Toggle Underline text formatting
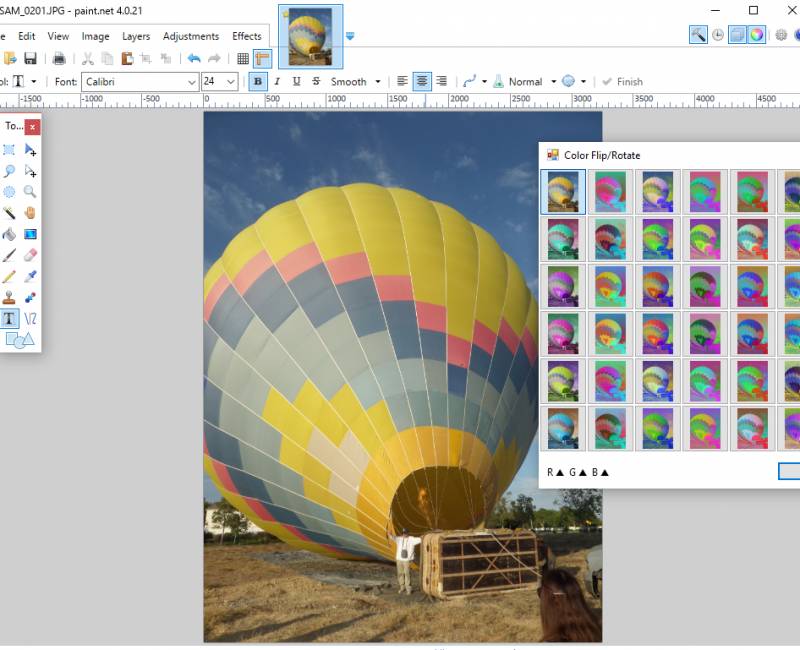Viewport: 800px width, 650px height. (x=296, y=82)
